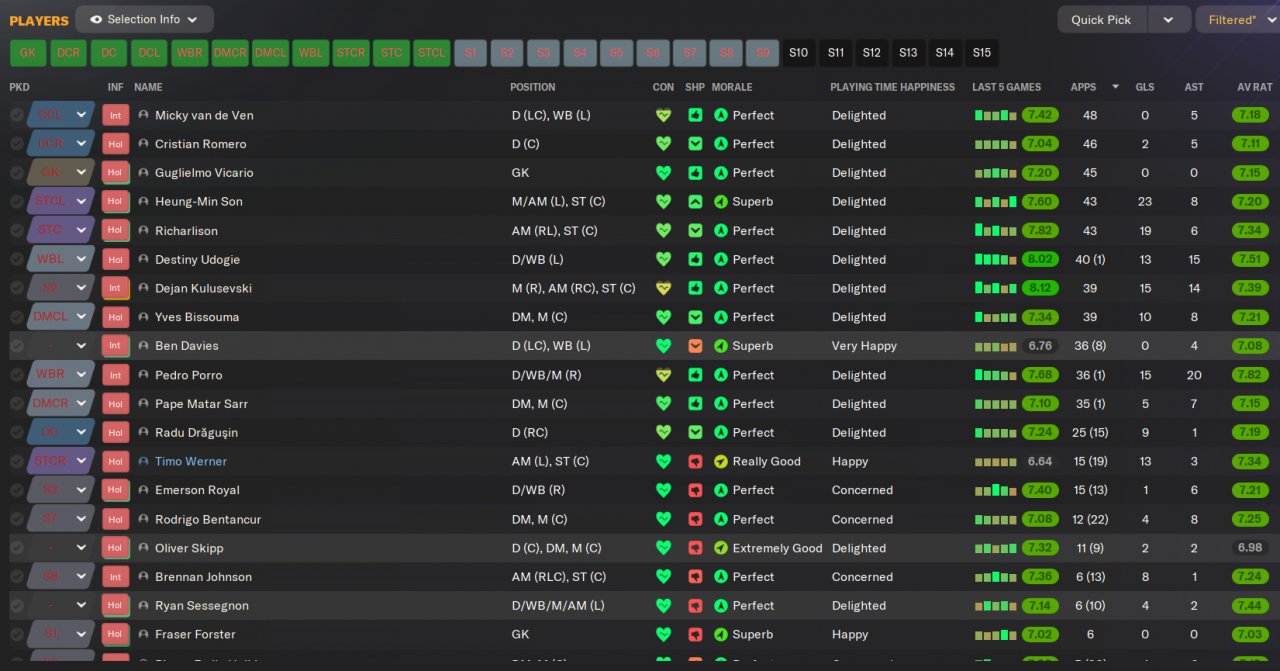Click Ben Davies' Superb morale icon
This screenshot has width=1280, height=671.
coord(720,346)
